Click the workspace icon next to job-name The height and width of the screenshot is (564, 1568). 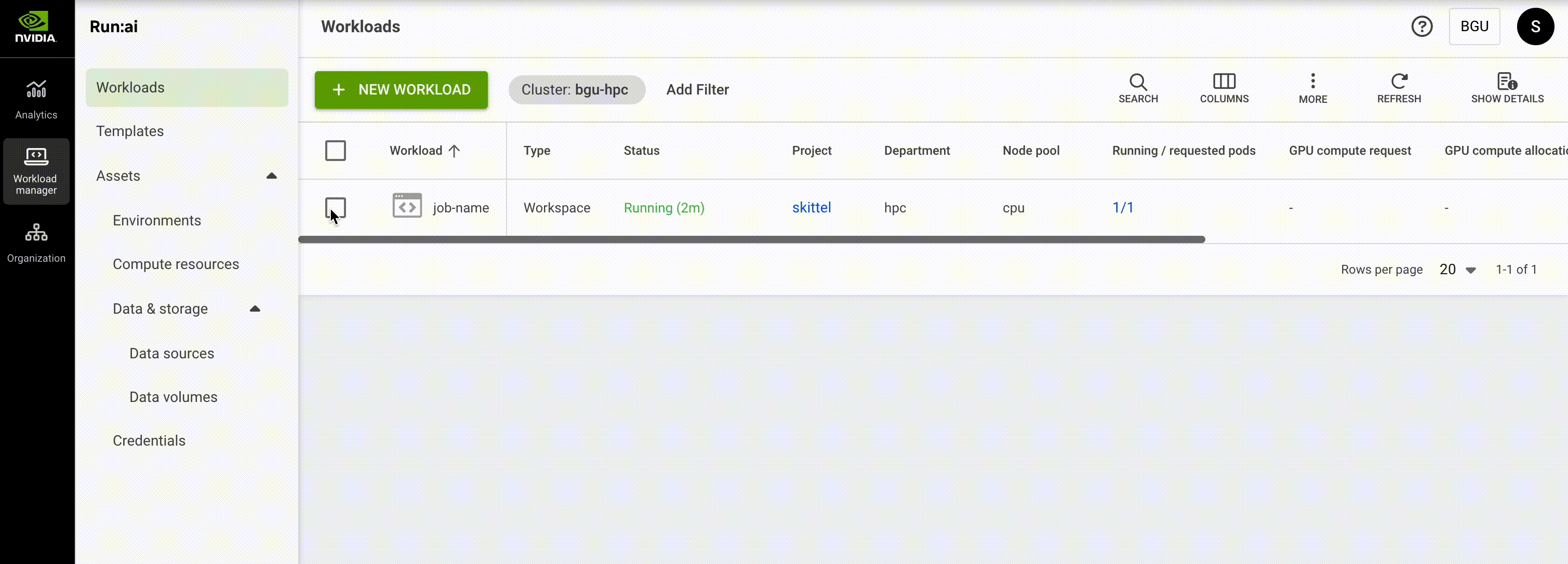pos(407,206)
